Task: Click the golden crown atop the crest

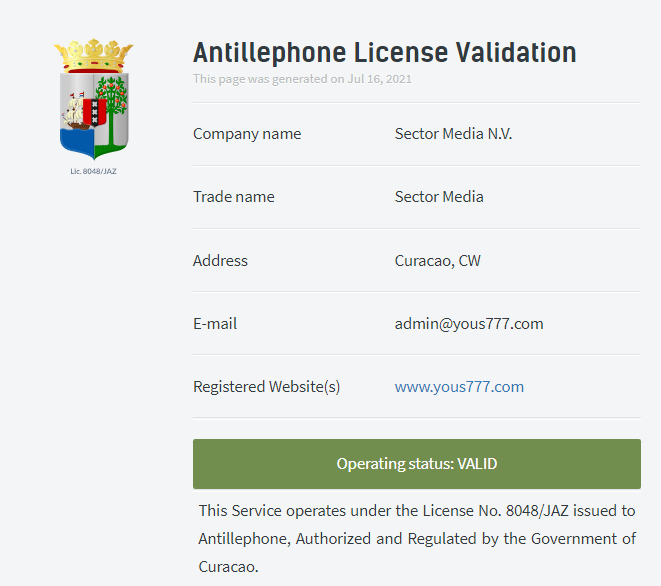Action: [x=94, y=56]
